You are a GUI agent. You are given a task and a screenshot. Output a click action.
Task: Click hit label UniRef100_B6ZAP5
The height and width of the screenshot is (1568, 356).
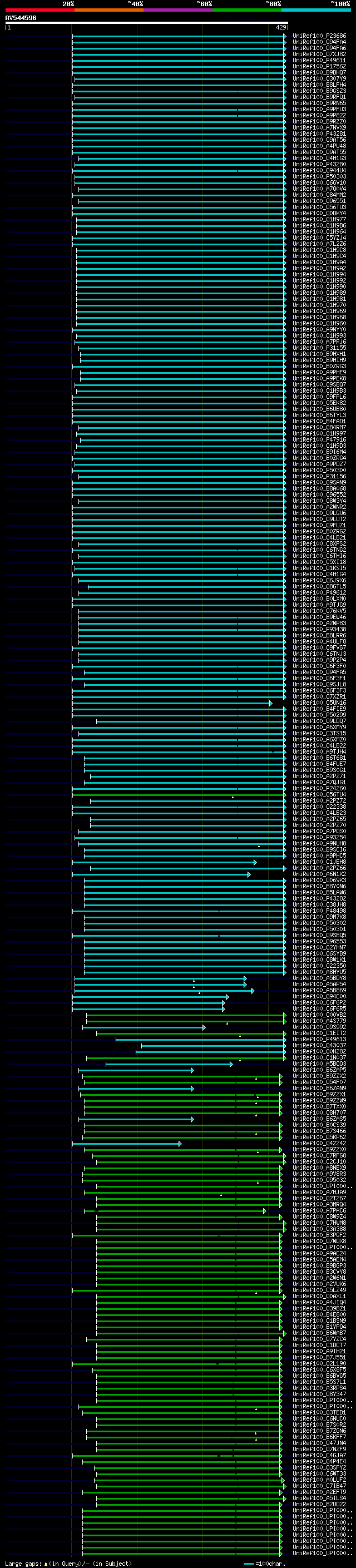[319, 1070]
